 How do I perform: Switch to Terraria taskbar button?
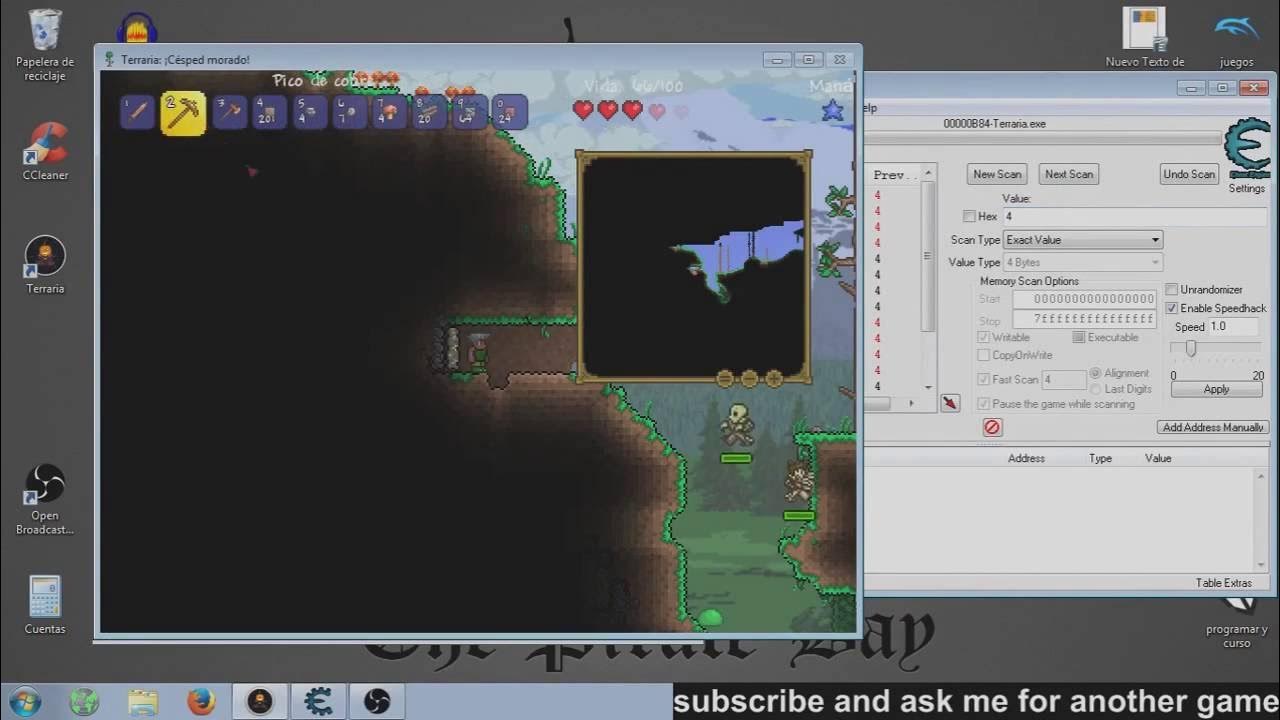coord(260,701)
